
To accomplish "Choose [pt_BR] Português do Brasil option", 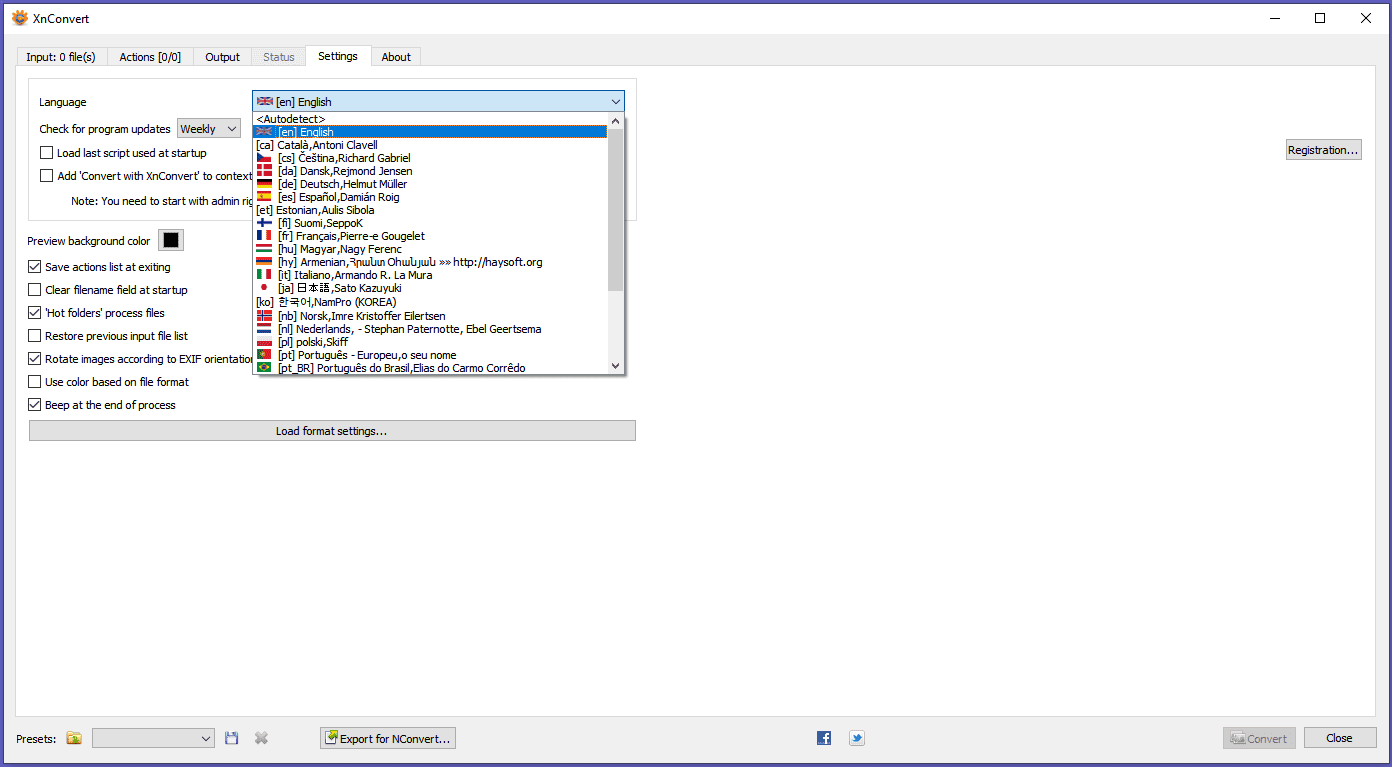I will 430,368.
